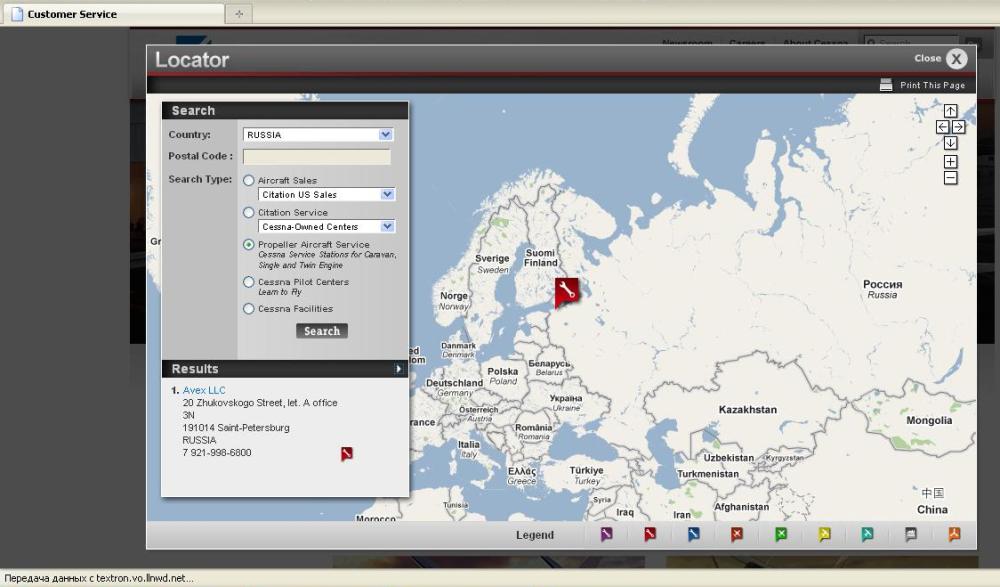
Task: Click the map zoom out minus button
Action: 950,178
